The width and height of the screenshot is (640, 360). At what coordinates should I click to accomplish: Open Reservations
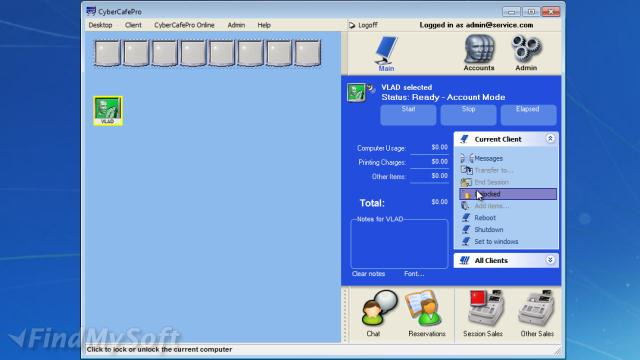point(426,313)
